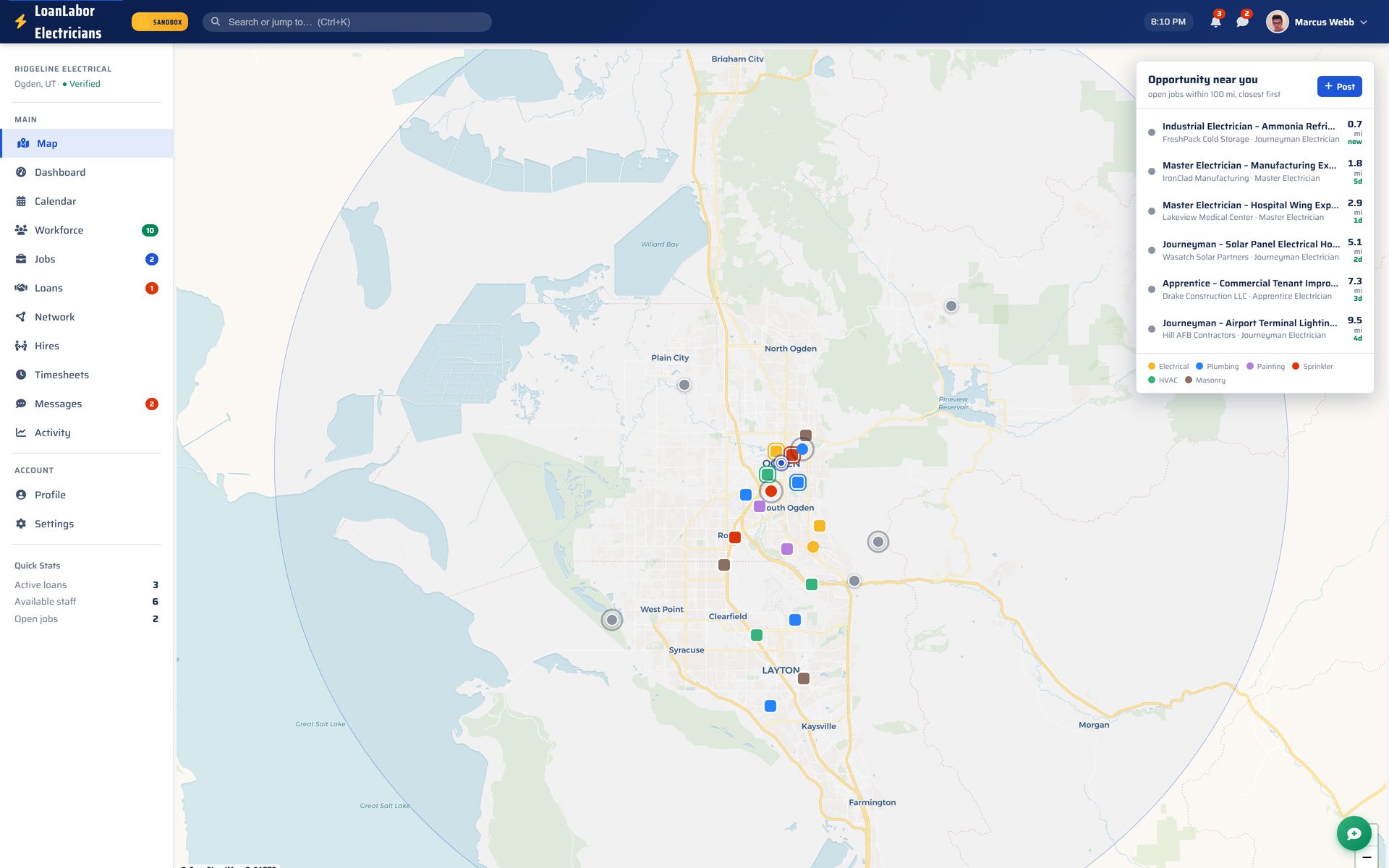The height and width of the screenshot is (868, 1389).
Task: Open the Calendar page
Action: tap(87, 201)
